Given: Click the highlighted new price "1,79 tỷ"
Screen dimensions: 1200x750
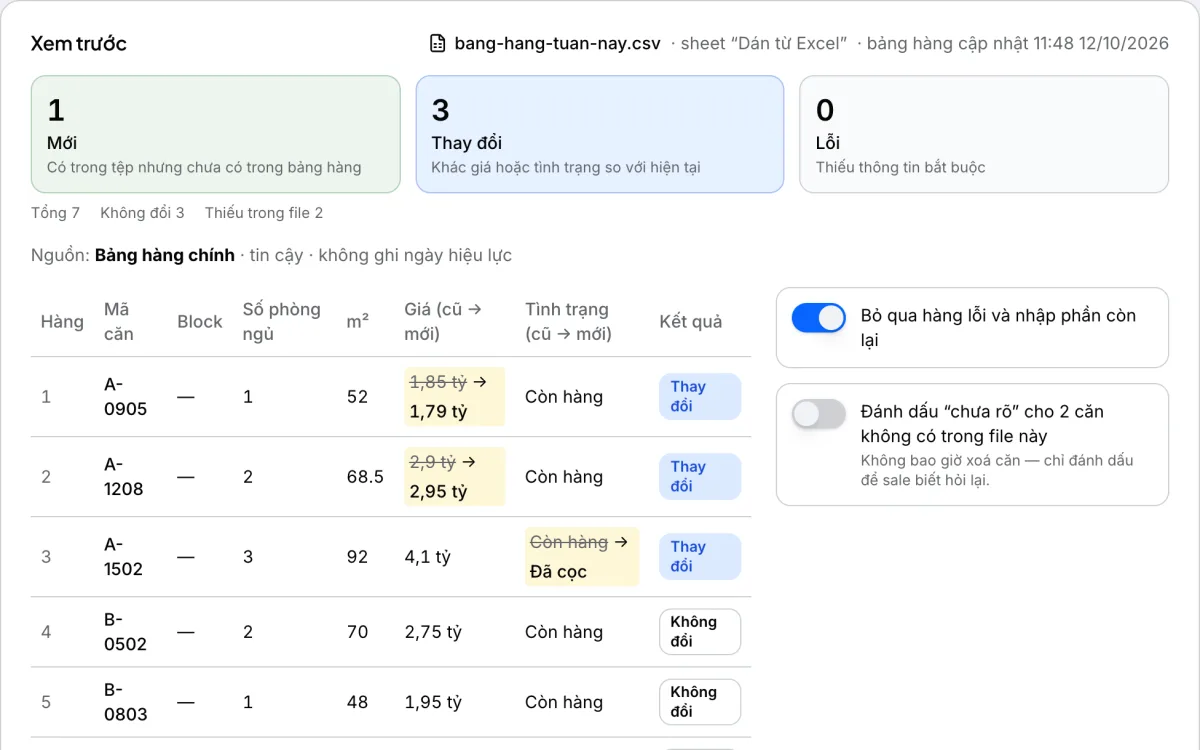Looking at the screenshot, I should click(438, 411).
